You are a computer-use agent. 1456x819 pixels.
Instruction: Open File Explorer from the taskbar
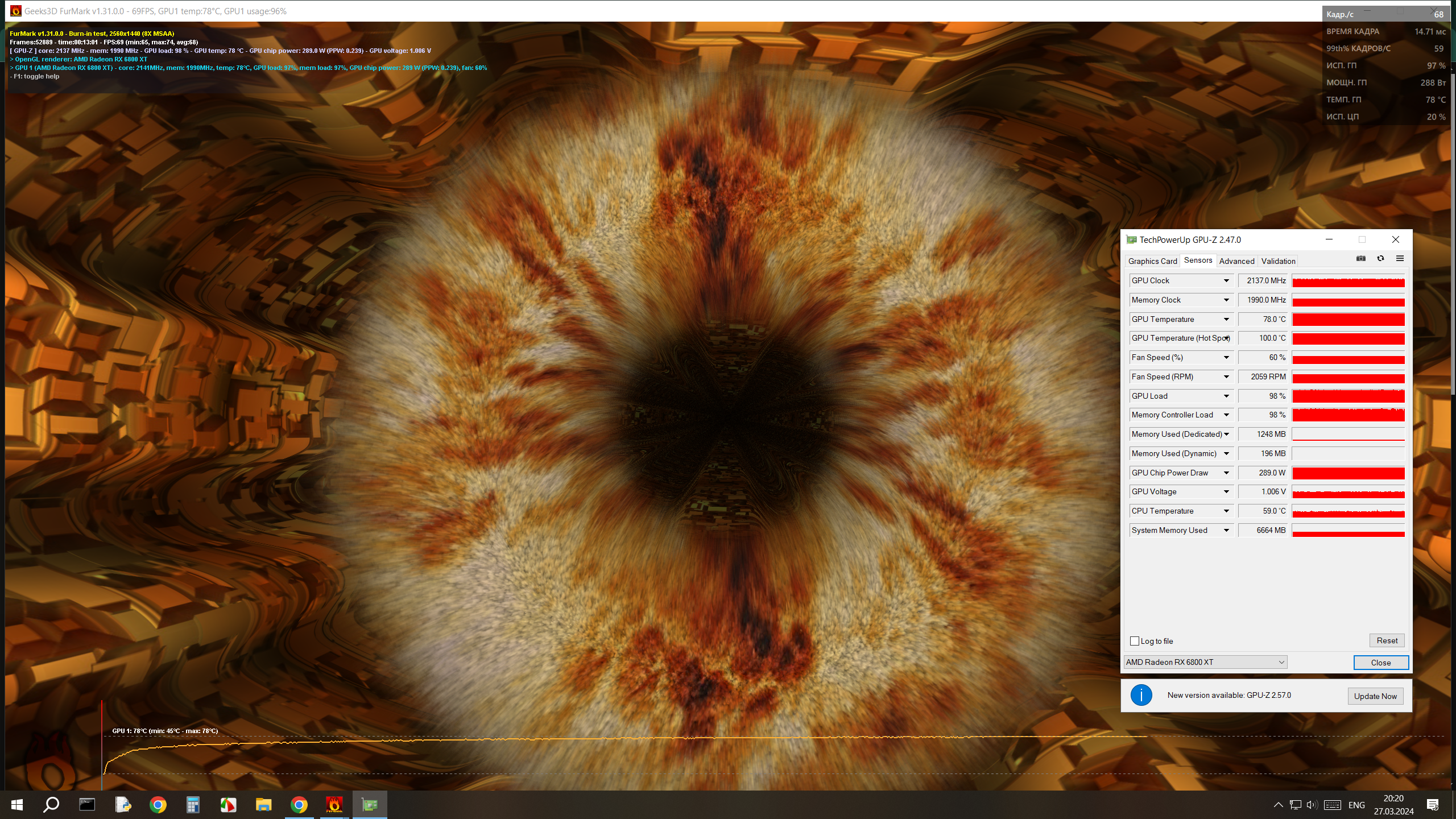[x=263, y=805]
